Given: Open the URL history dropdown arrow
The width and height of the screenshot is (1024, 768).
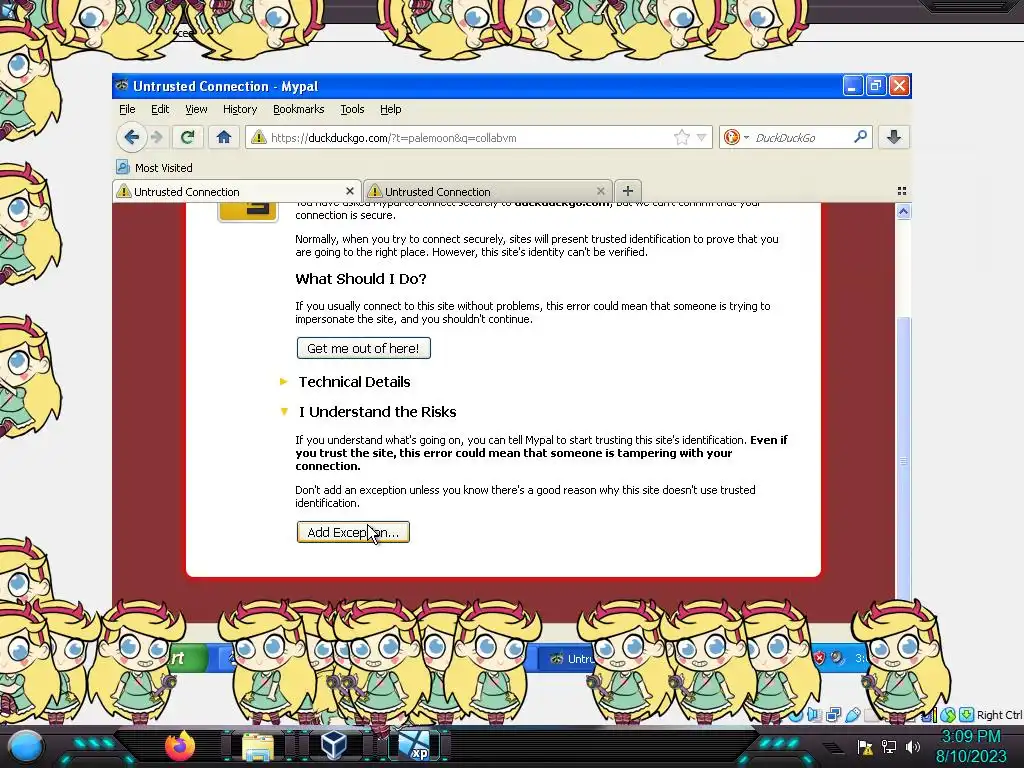Looking at the screenshot, I should (x=701, y=137).
